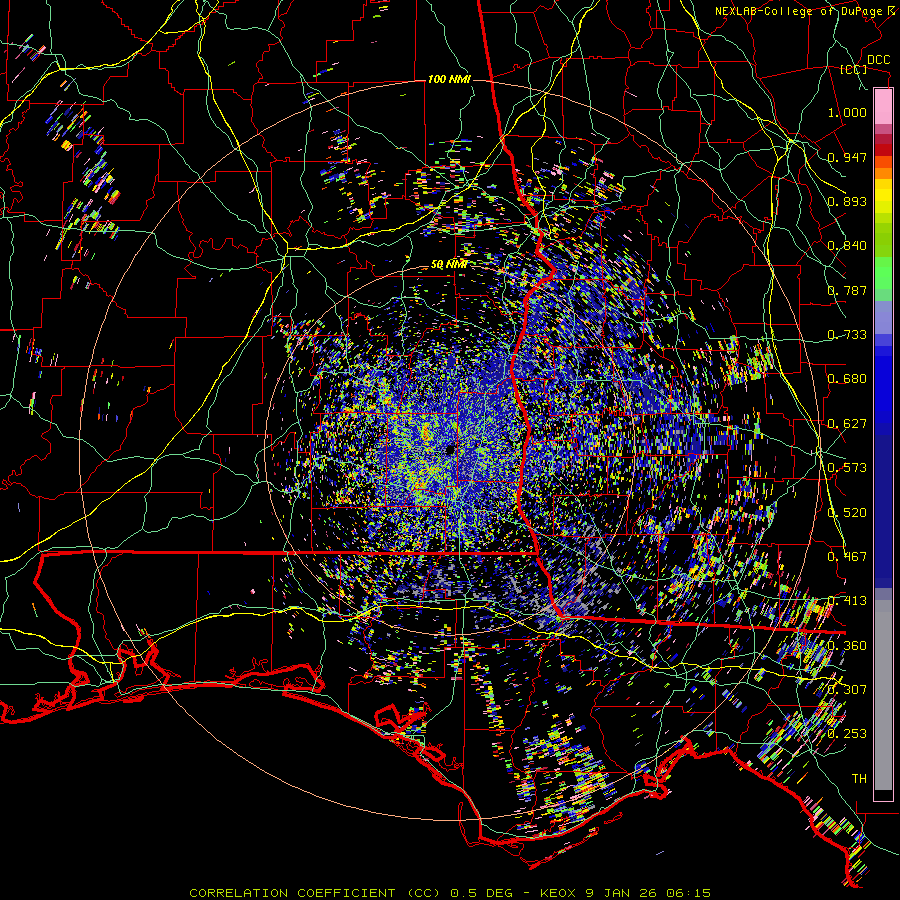
Task: Pick the lavender segment of the color bar
Action: 883,317
